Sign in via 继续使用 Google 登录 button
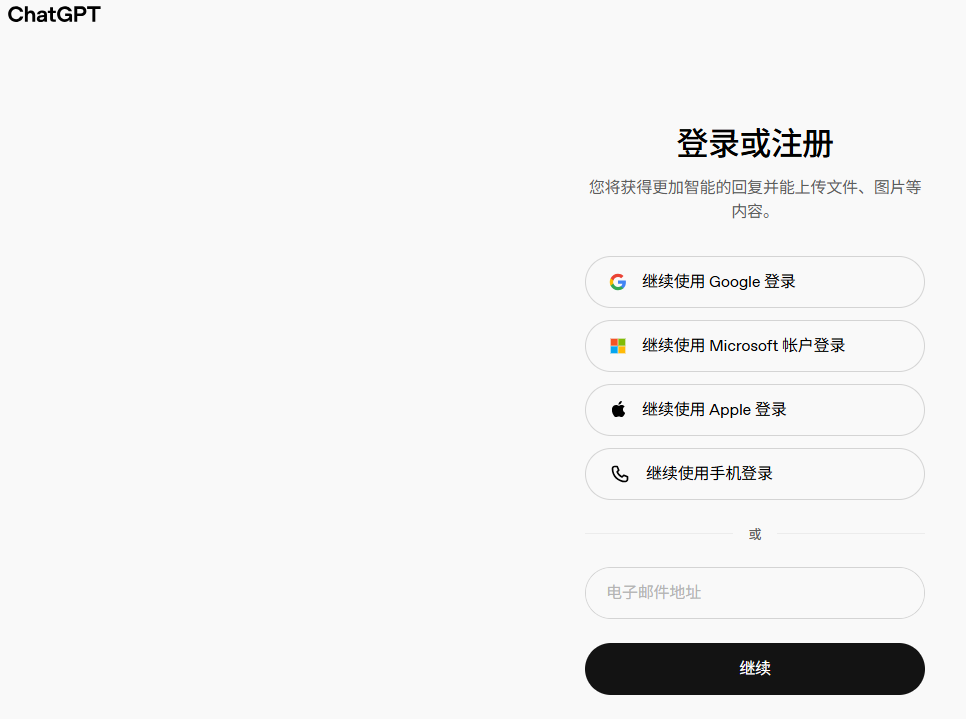This screenshot has height=719, width=966. tap(754, 282)
